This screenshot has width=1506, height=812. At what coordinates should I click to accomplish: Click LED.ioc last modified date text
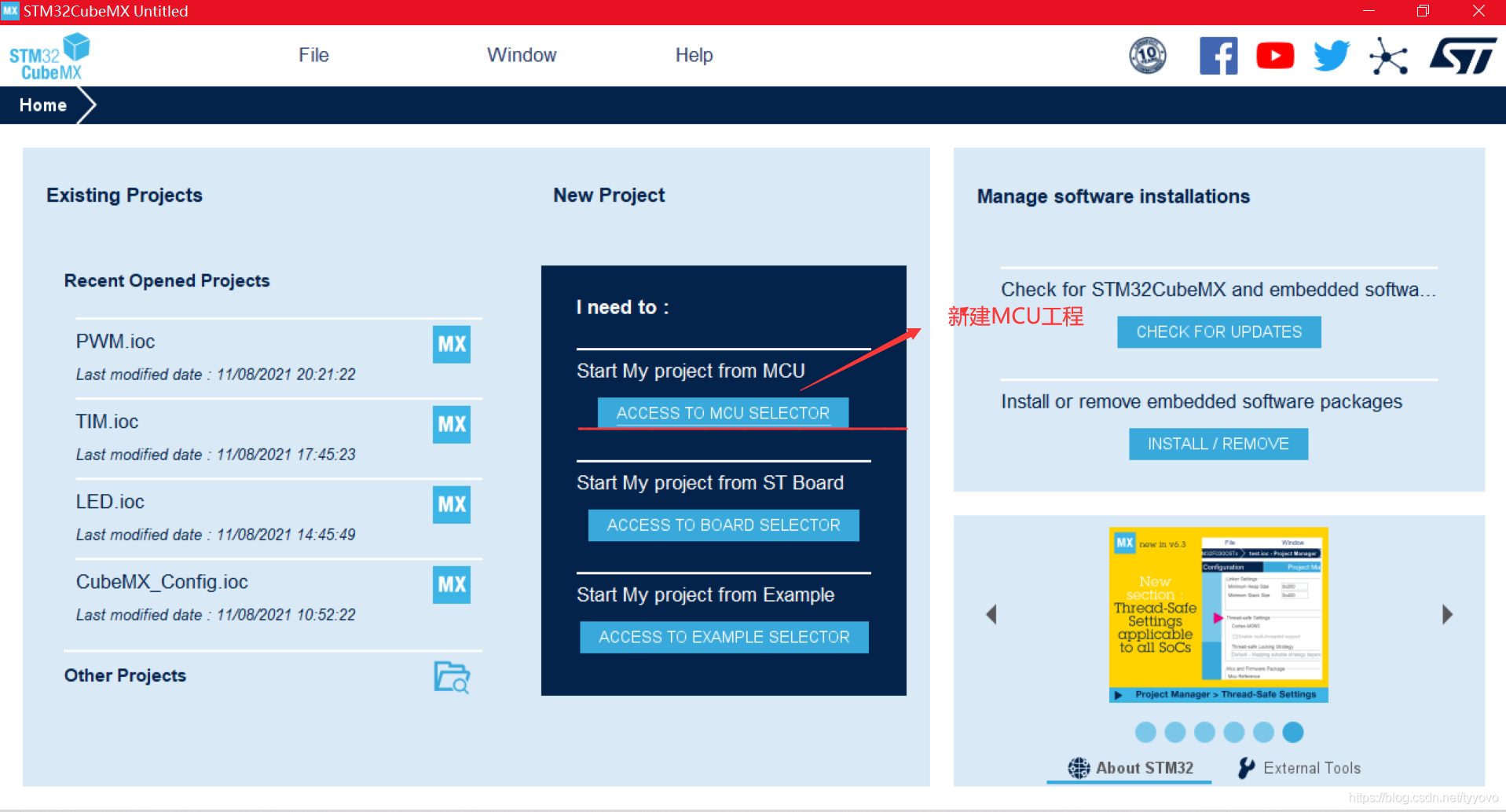[216, 535]
